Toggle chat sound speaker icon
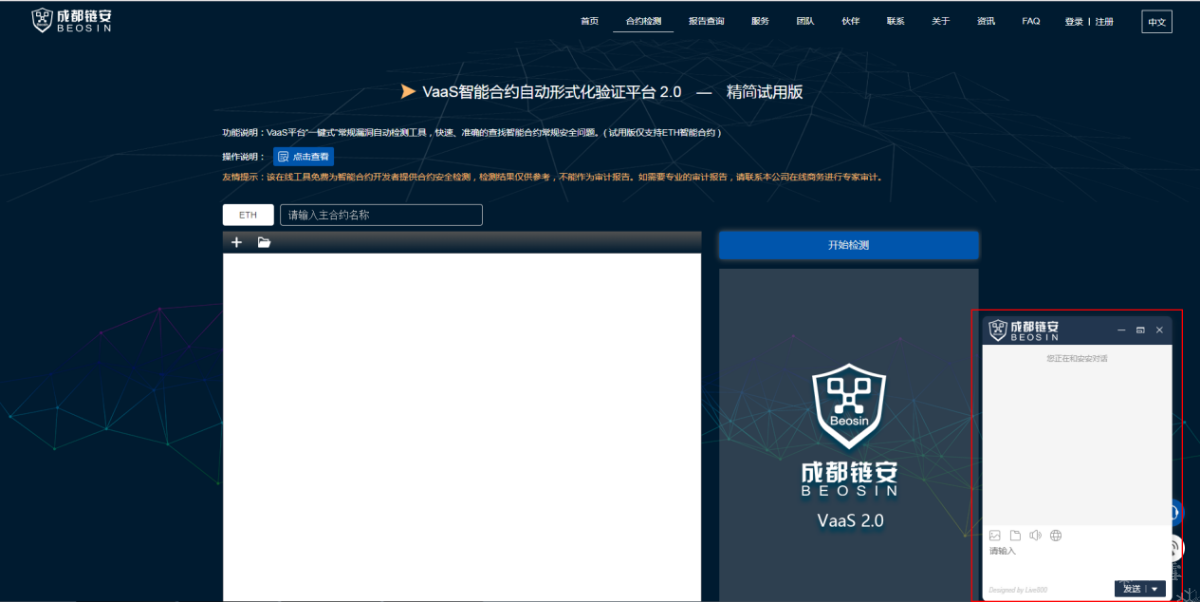The height and width of the screenshot is (602, 1200). [x=1035, y=536]
